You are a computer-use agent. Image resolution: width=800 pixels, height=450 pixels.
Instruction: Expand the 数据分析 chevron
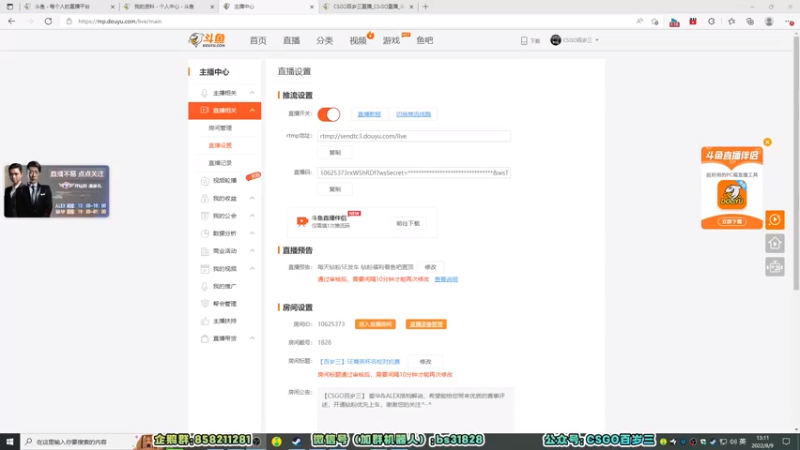(252, 233)
